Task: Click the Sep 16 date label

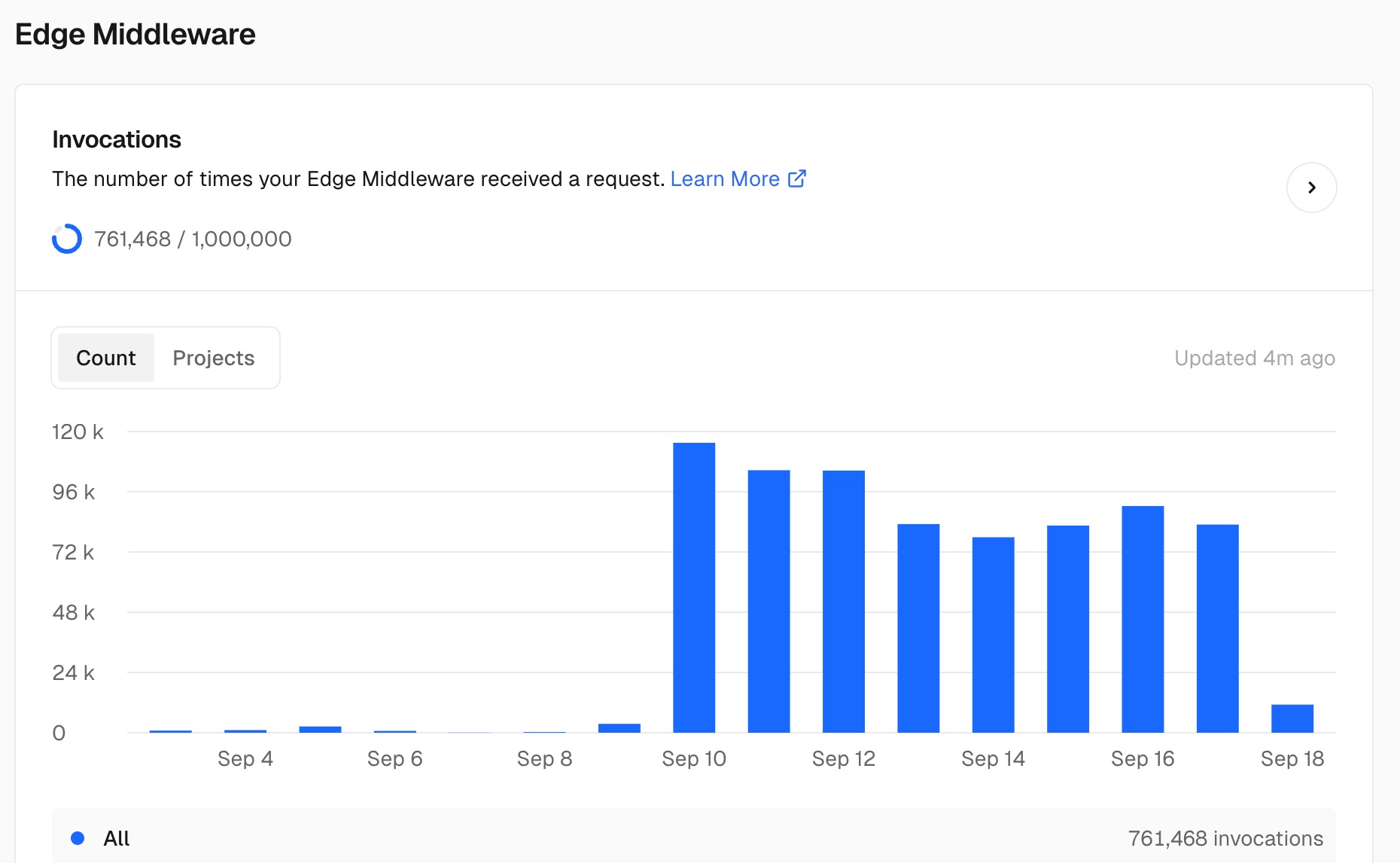Action: click(x=1143, y=758)
